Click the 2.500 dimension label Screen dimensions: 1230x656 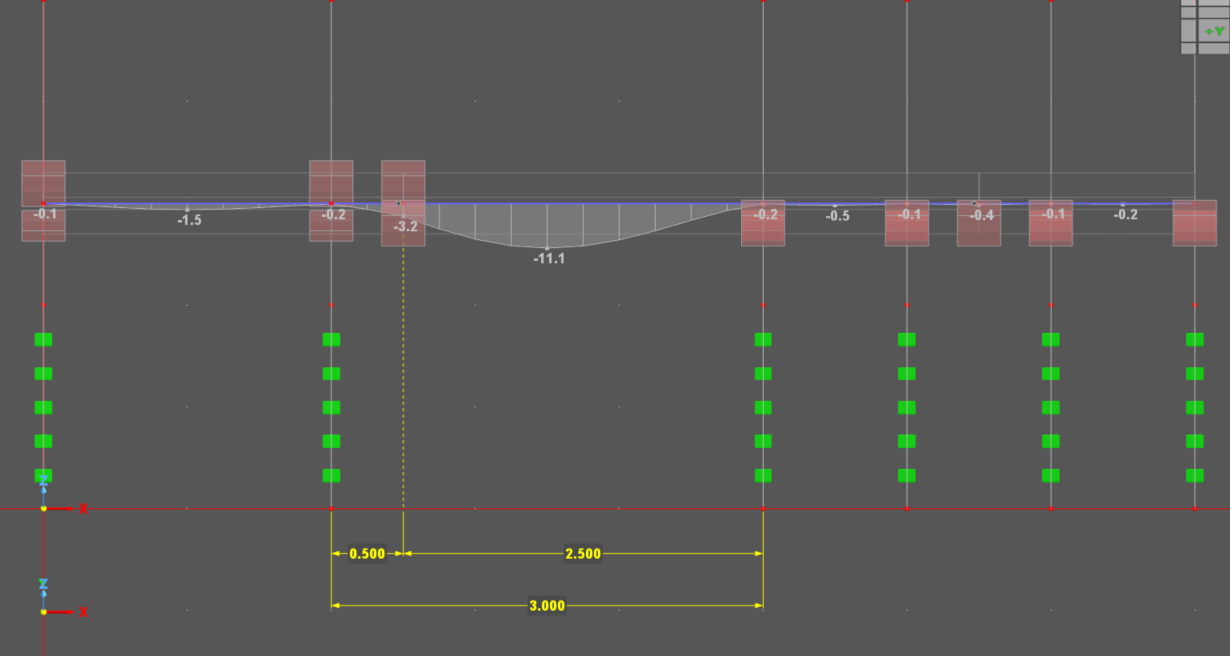click(583, 554)
